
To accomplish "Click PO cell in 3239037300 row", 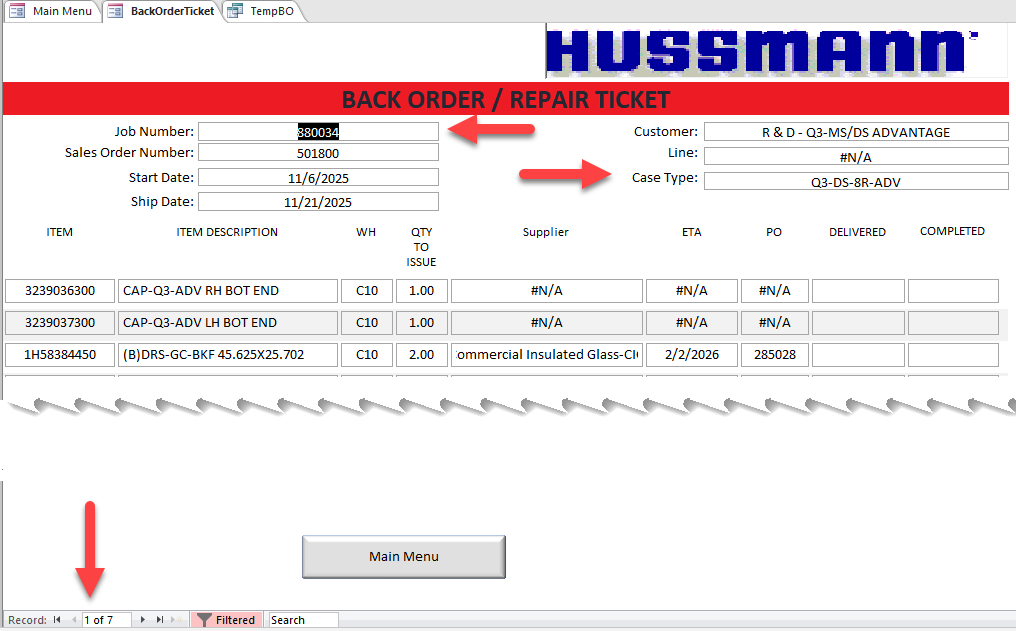I will [x=775, y=323].
